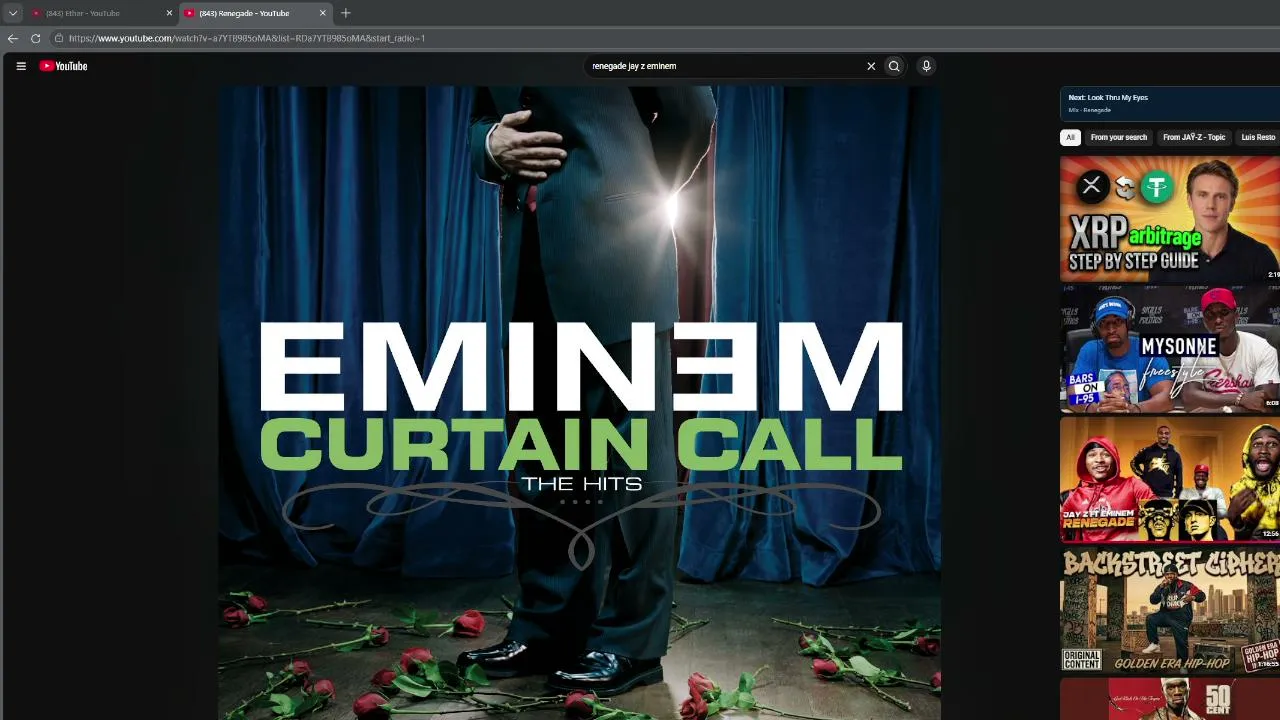1280x720 pixels.
Task: Open the Mysonne freestyle Bars on I-95 video
Action: coord(1170,348)
